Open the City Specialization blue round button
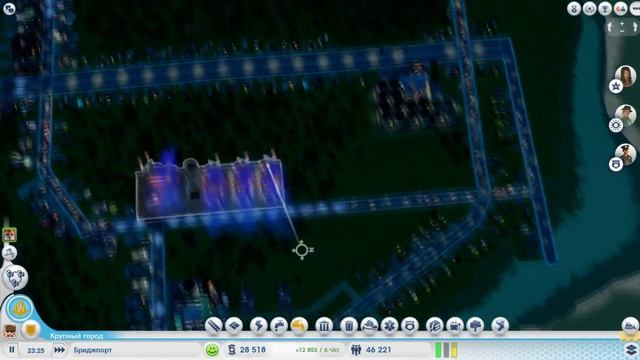The width and height of the screenshot is (640, 360). click(x=19, y=308)
